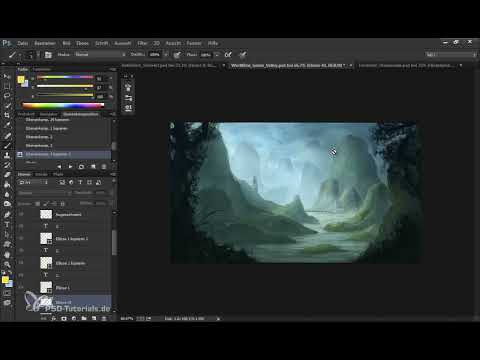Select the Brush tool in the toolbox

click(7, 146)
